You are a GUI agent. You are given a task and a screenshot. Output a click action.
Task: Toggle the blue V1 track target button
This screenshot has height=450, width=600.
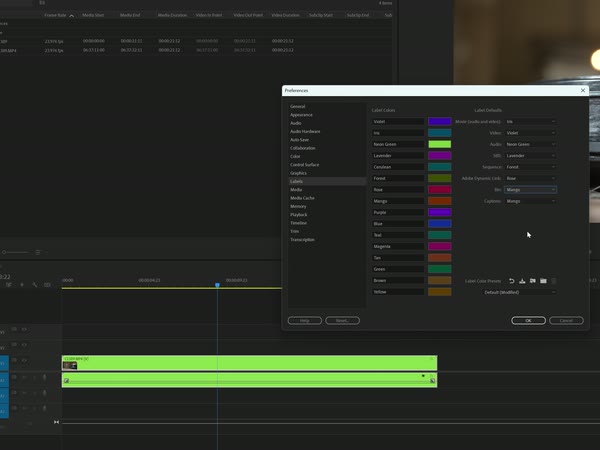pyautogui.click(x=4, y=363)
